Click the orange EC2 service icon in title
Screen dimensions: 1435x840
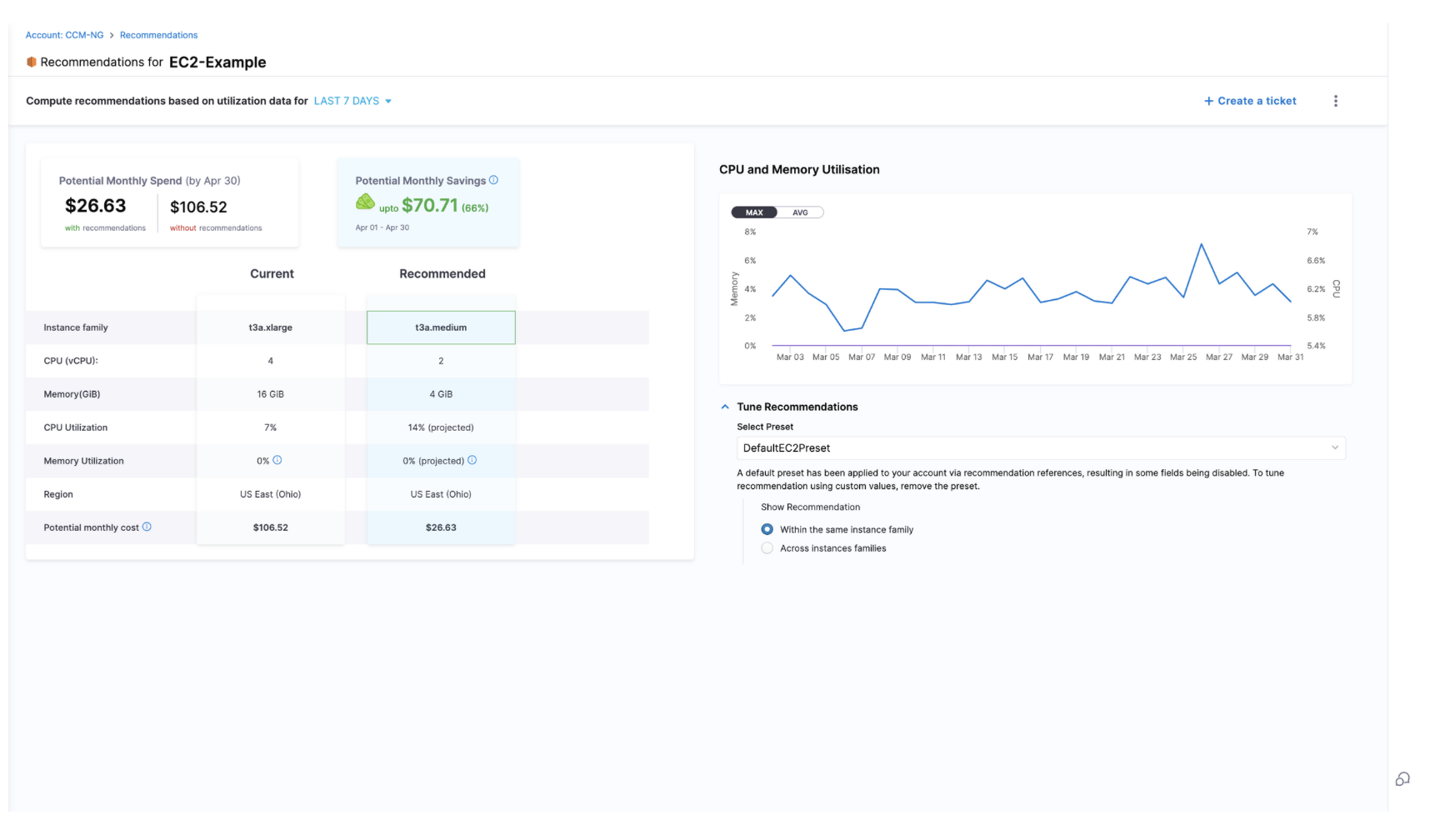[x=32, y=62]
